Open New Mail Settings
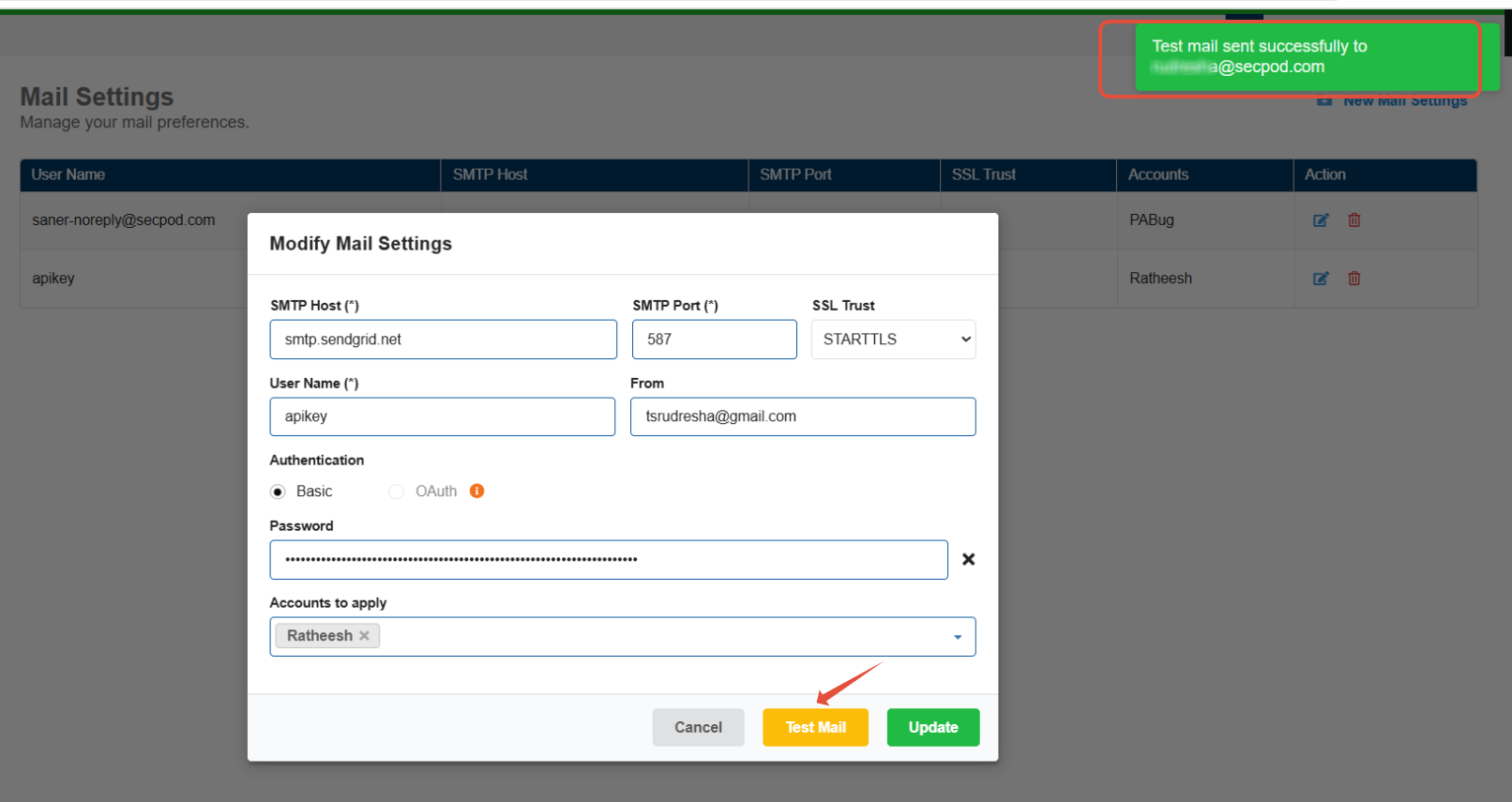Image resolution: width=1512 pixels, height=802 pixels. [1393, 100]
